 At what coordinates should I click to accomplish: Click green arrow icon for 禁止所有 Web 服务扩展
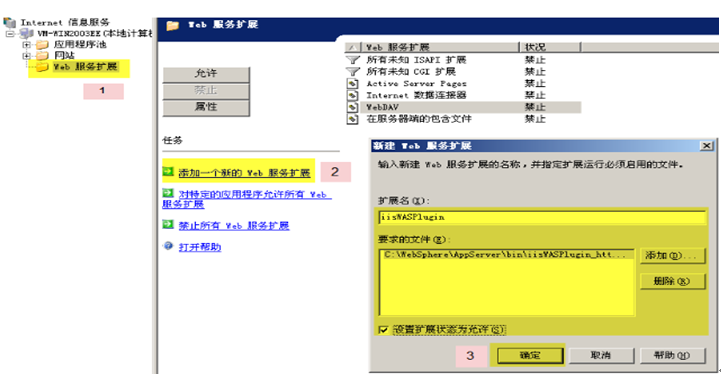pos(168,224)
